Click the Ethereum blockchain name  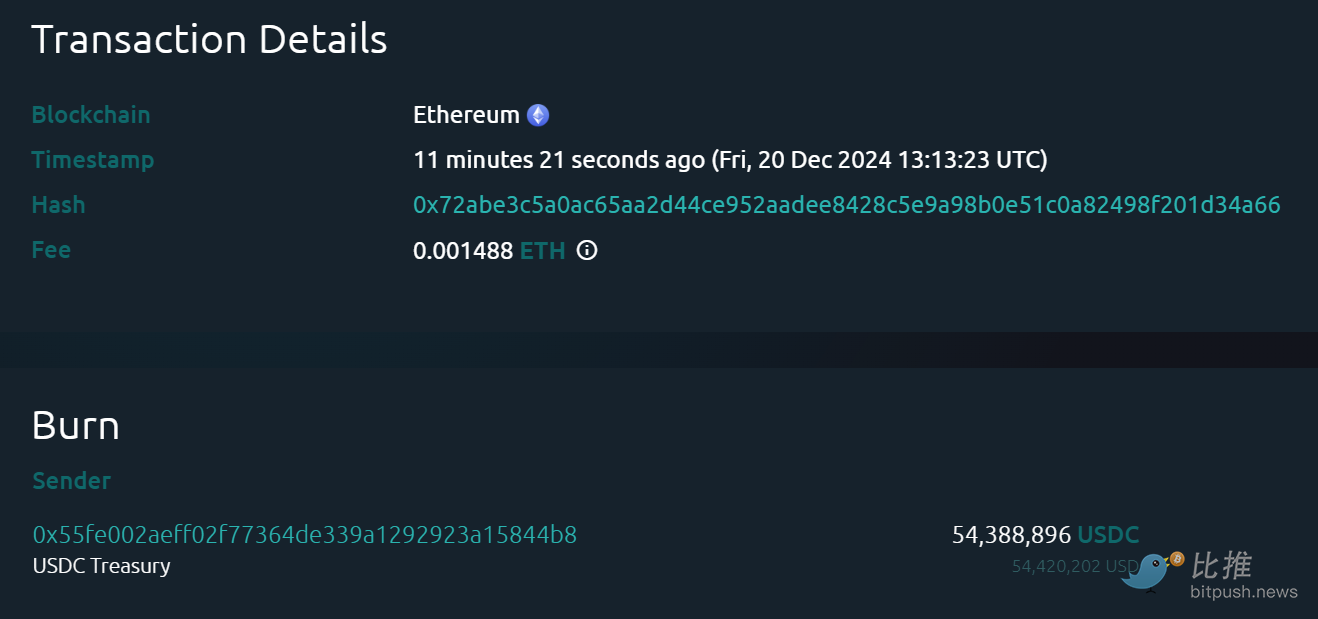[x=466, y=115]
